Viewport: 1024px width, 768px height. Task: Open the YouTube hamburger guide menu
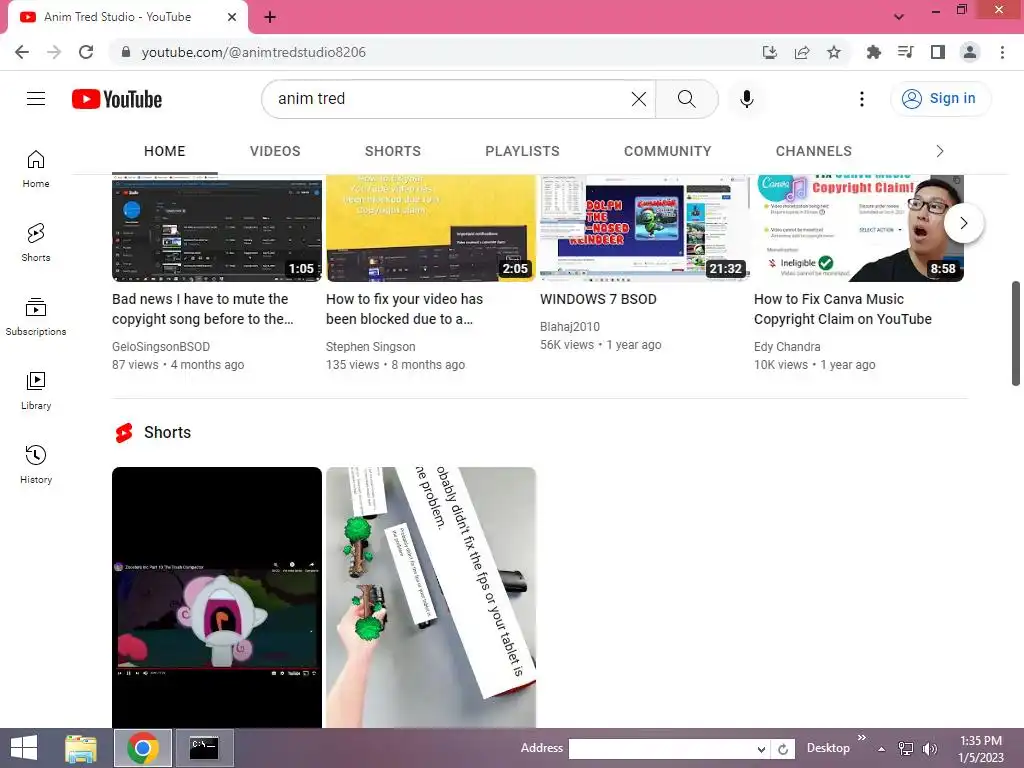pos(36,99)
